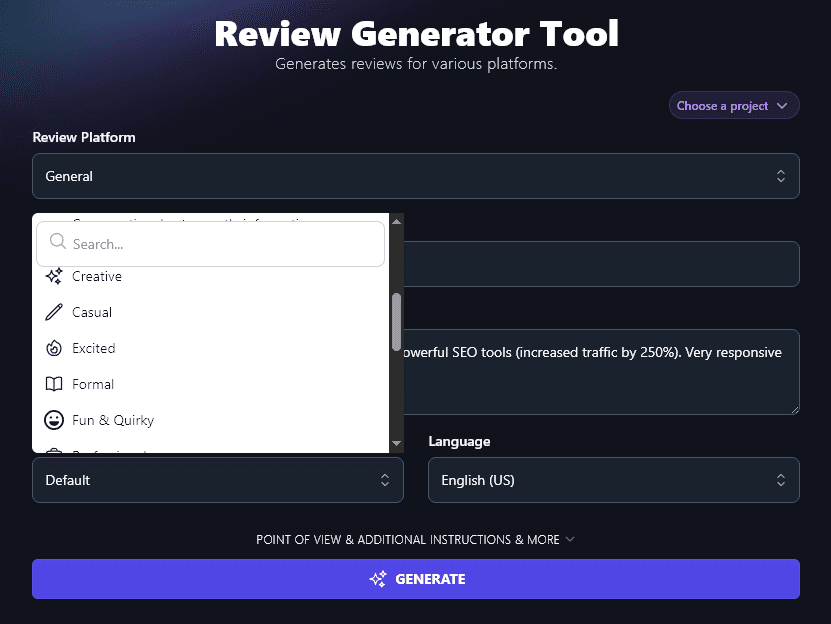The width and height of the screenshot is (831, 624).
Task: Click the open book icon next to Formal
Action: [54, 384]
